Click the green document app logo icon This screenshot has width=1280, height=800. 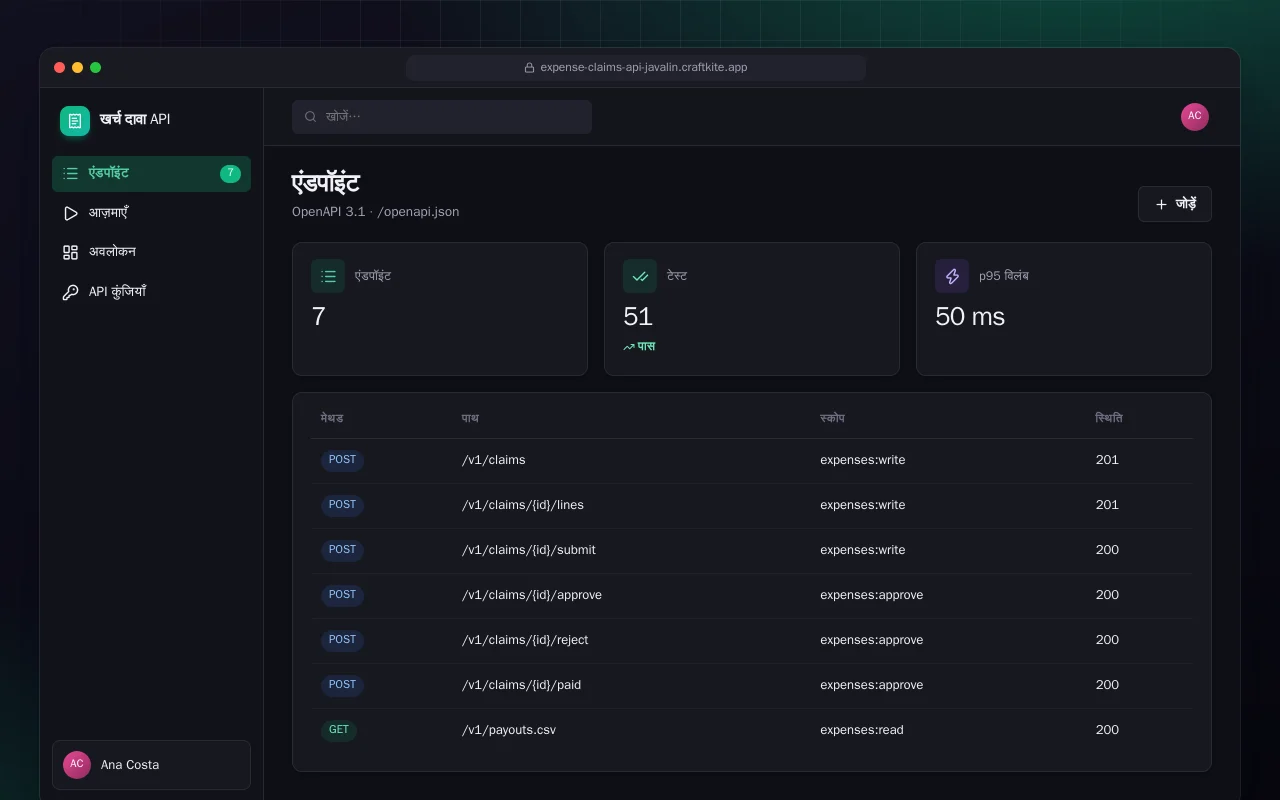75,121
